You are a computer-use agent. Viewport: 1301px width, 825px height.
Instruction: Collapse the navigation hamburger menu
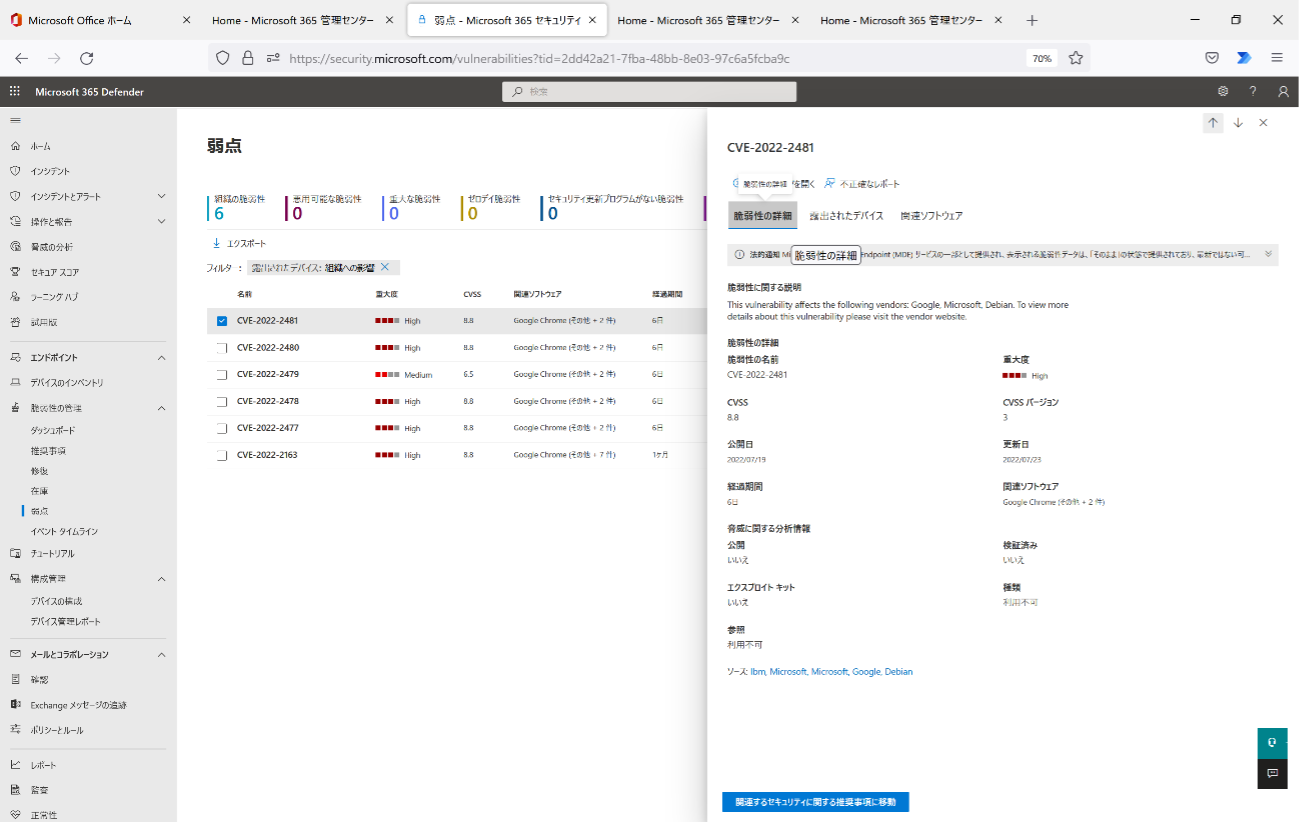click(15, 120)
